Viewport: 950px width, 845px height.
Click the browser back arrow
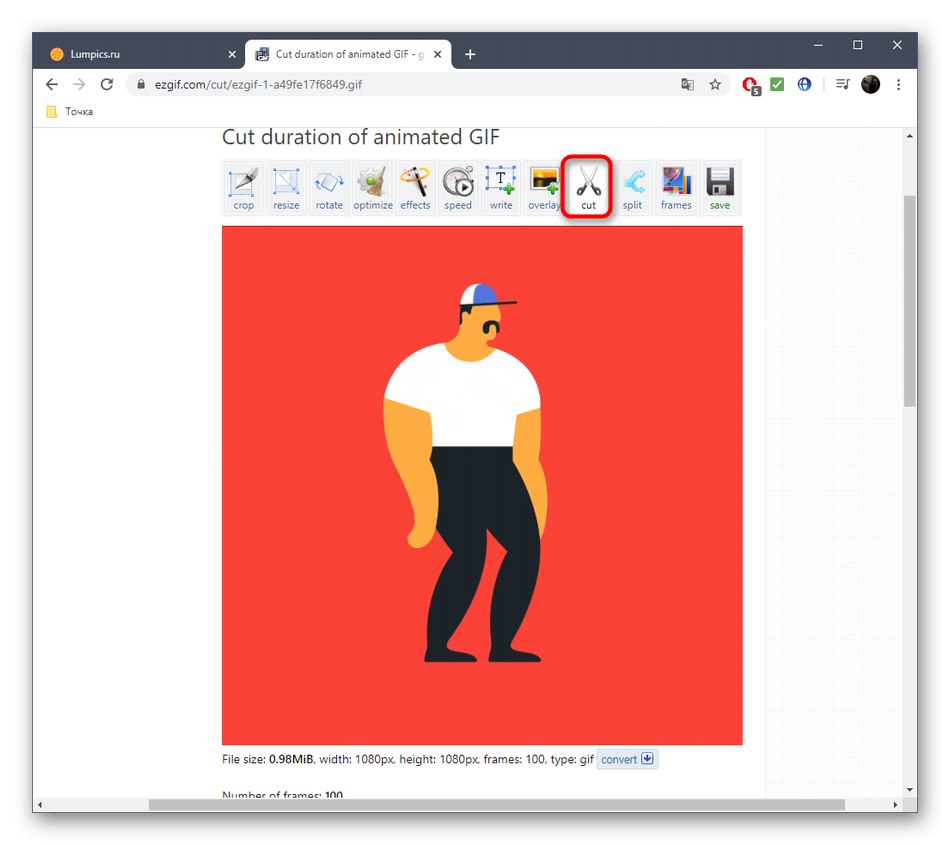[x=51, y=85]
